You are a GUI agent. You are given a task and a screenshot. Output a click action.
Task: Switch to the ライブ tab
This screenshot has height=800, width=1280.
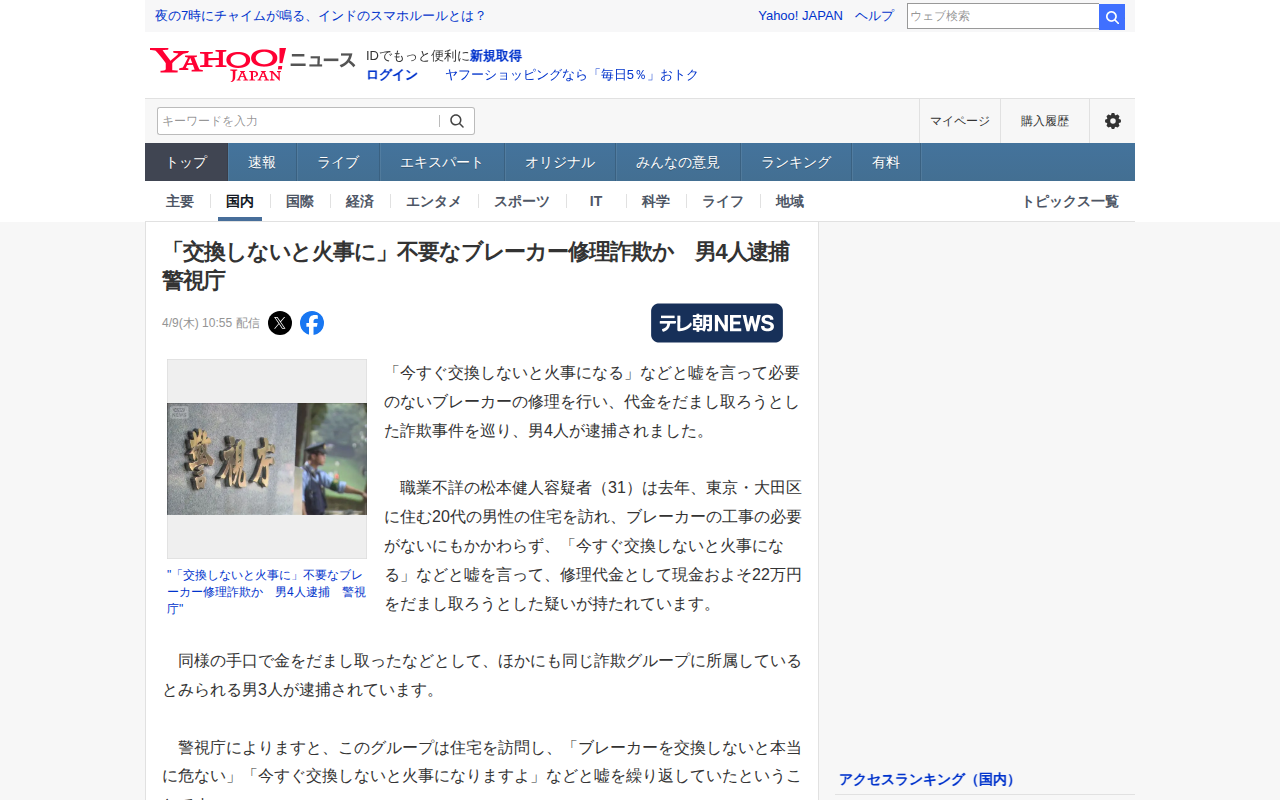338,162
